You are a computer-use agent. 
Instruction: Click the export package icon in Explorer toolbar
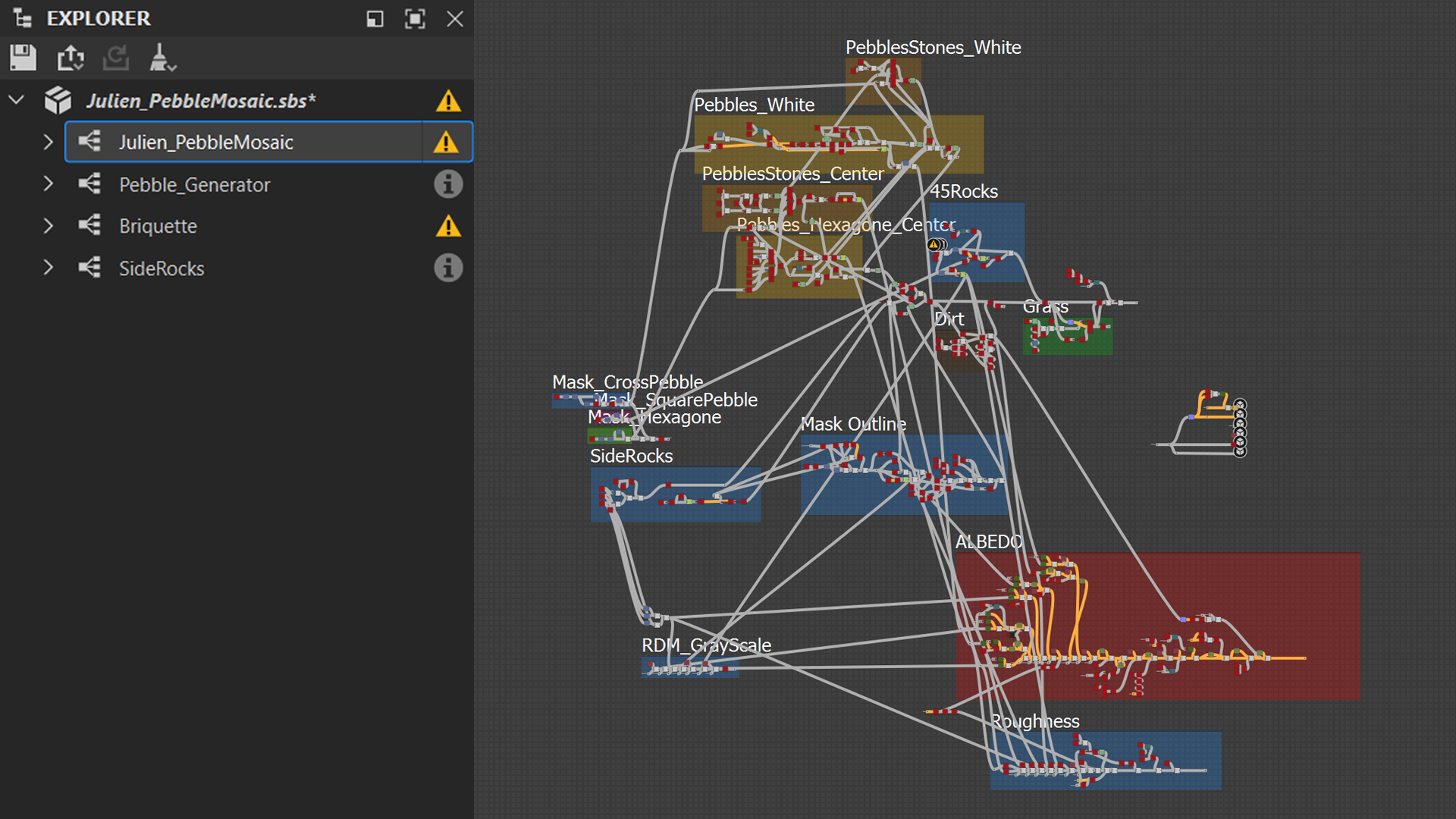70,55
